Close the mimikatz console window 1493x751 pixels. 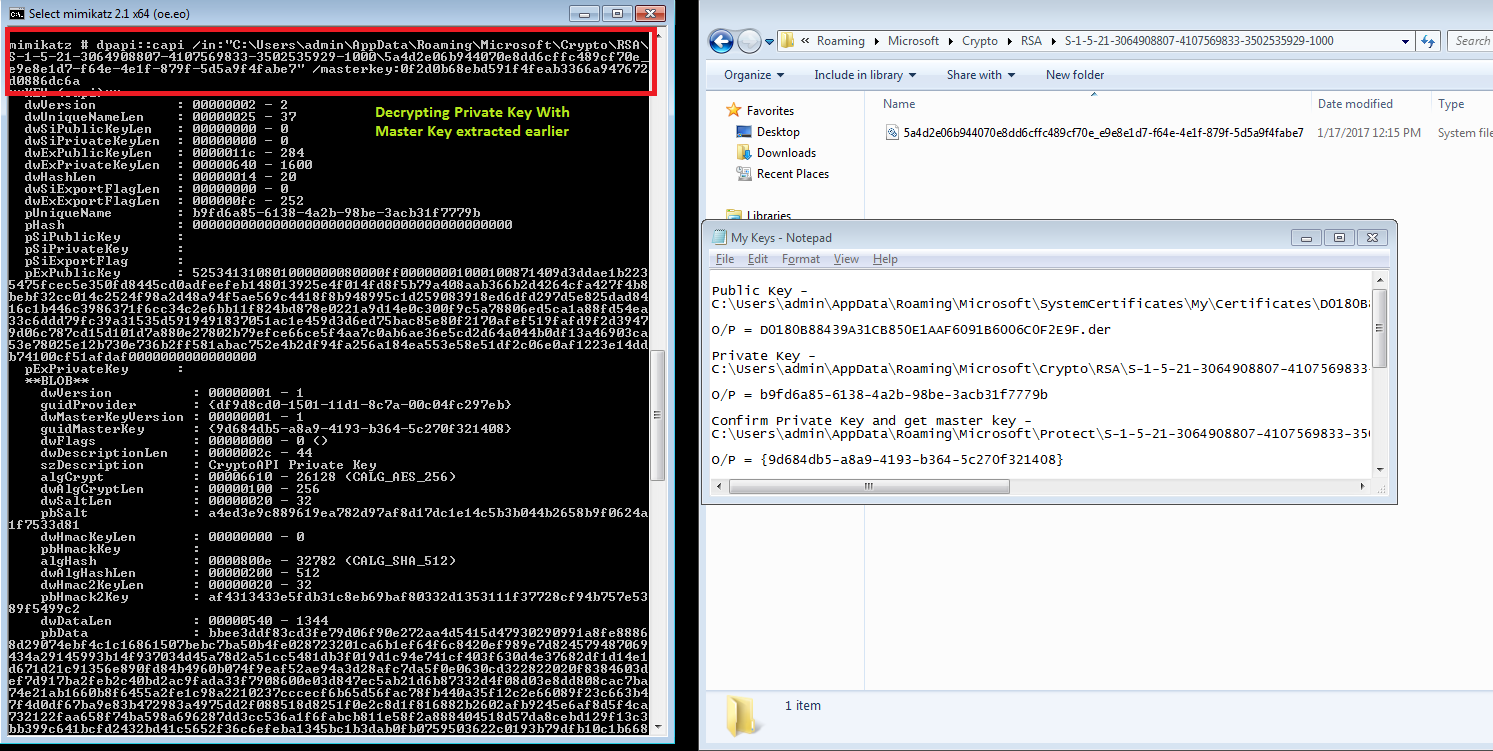648,12
